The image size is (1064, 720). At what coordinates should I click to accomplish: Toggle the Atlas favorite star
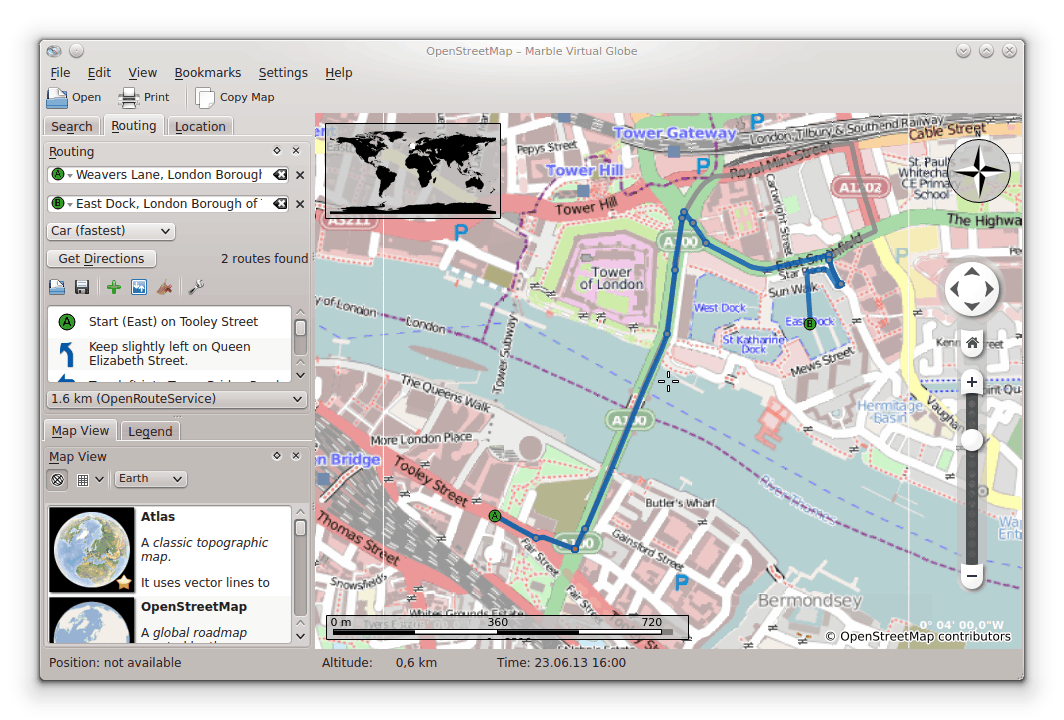(124, 582)
